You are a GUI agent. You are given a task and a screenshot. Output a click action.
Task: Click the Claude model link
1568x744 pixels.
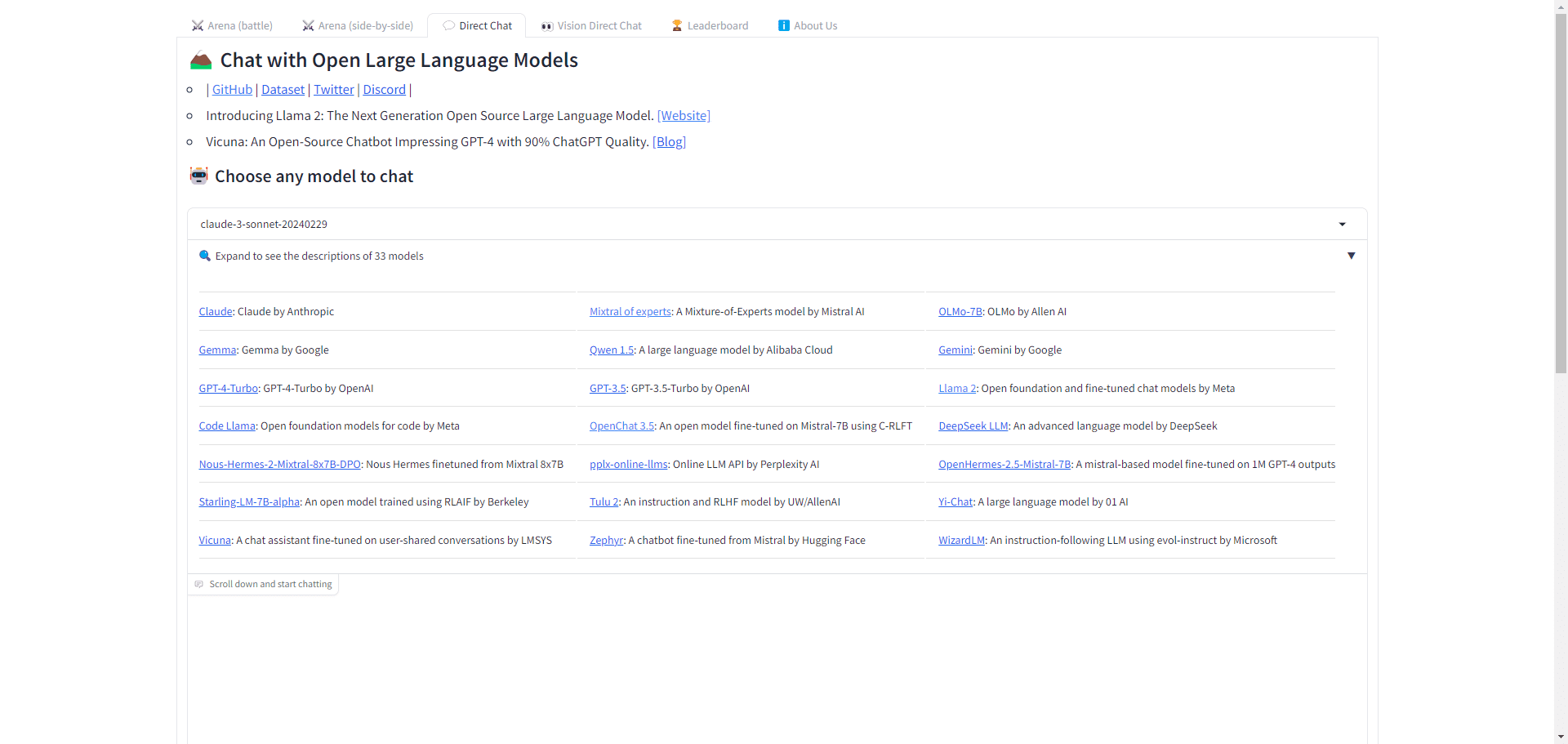pyautogui.click(x=216, y=312)
